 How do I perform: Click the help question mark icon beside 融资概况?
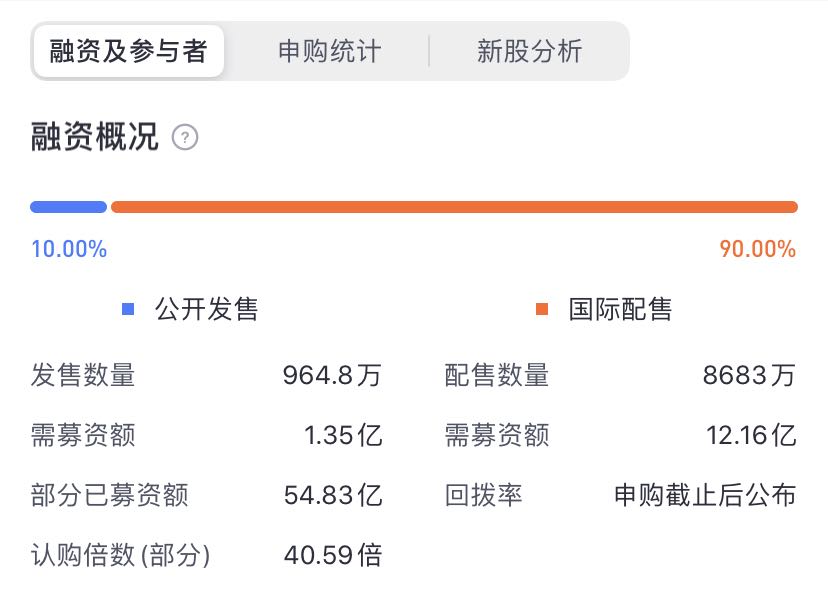185,138
